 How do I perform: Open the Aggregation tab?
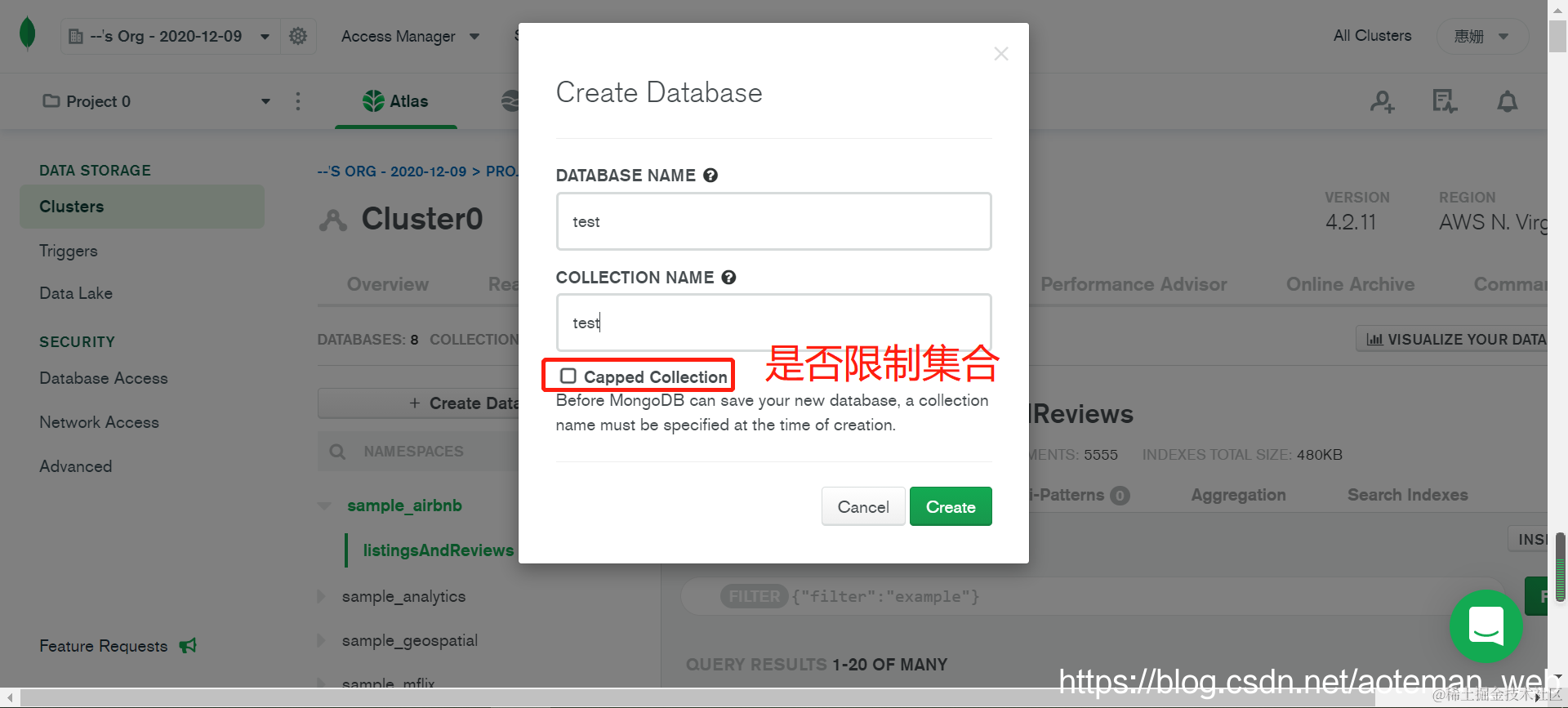coord(1238,495)
